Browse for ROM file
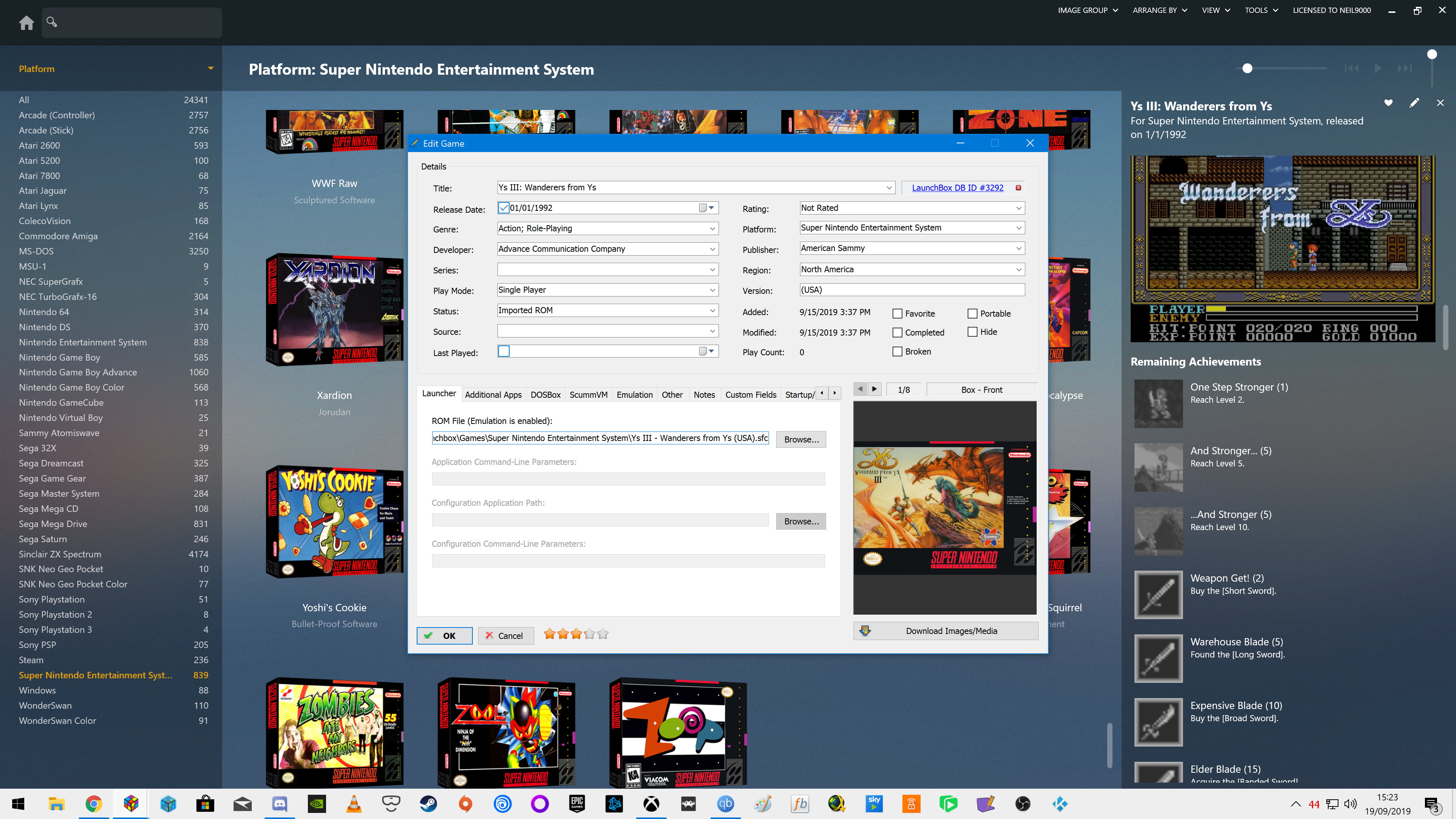1456x819 pixels. pyautogui.click(x=801, y=439)
